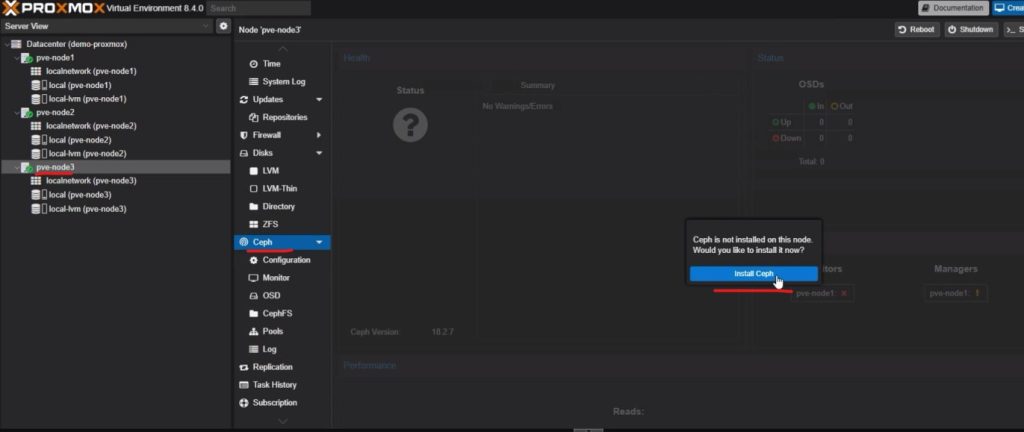Open the Server View dropdown

point(107,26)
